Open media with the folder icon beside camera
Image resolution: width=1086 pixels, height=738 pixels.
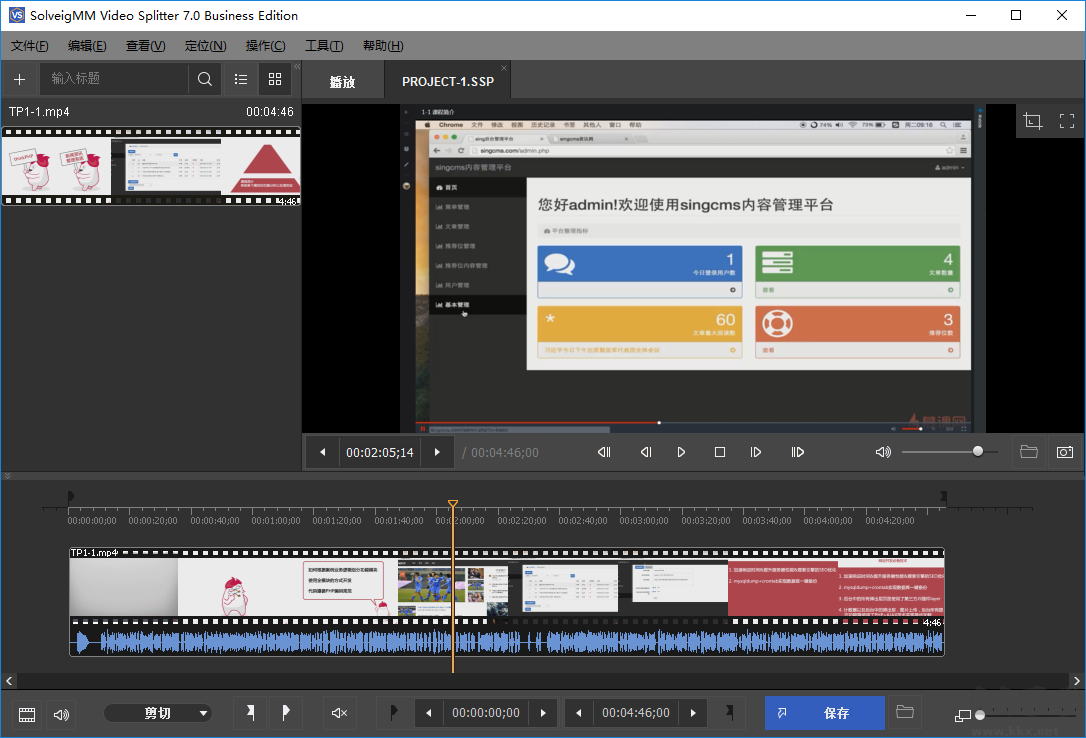pos(1028,451)
